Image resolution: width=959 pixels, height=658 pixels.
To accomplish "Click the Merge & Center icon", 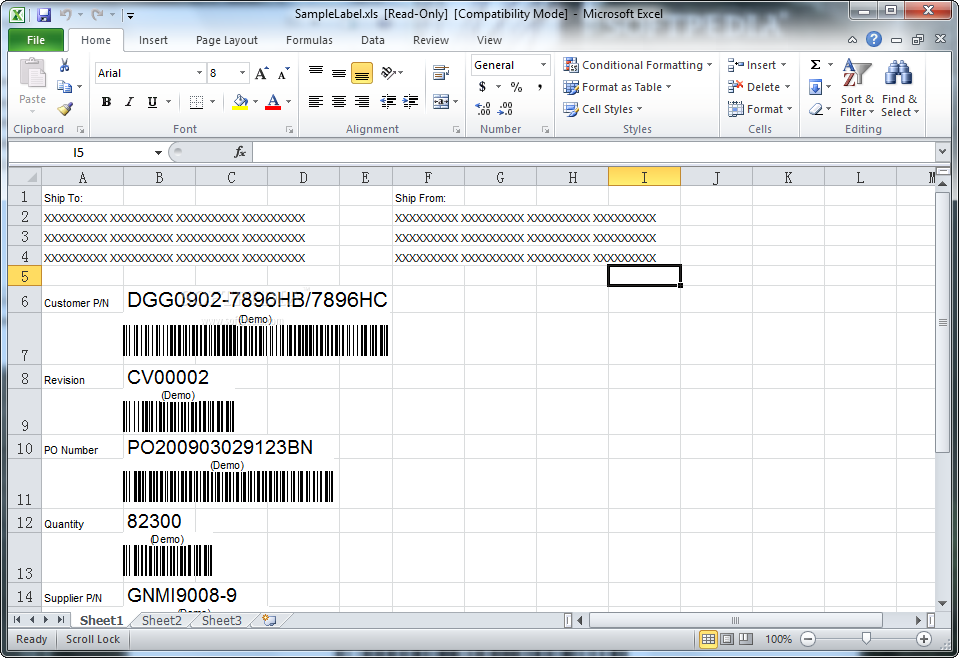I will point(441,102).
